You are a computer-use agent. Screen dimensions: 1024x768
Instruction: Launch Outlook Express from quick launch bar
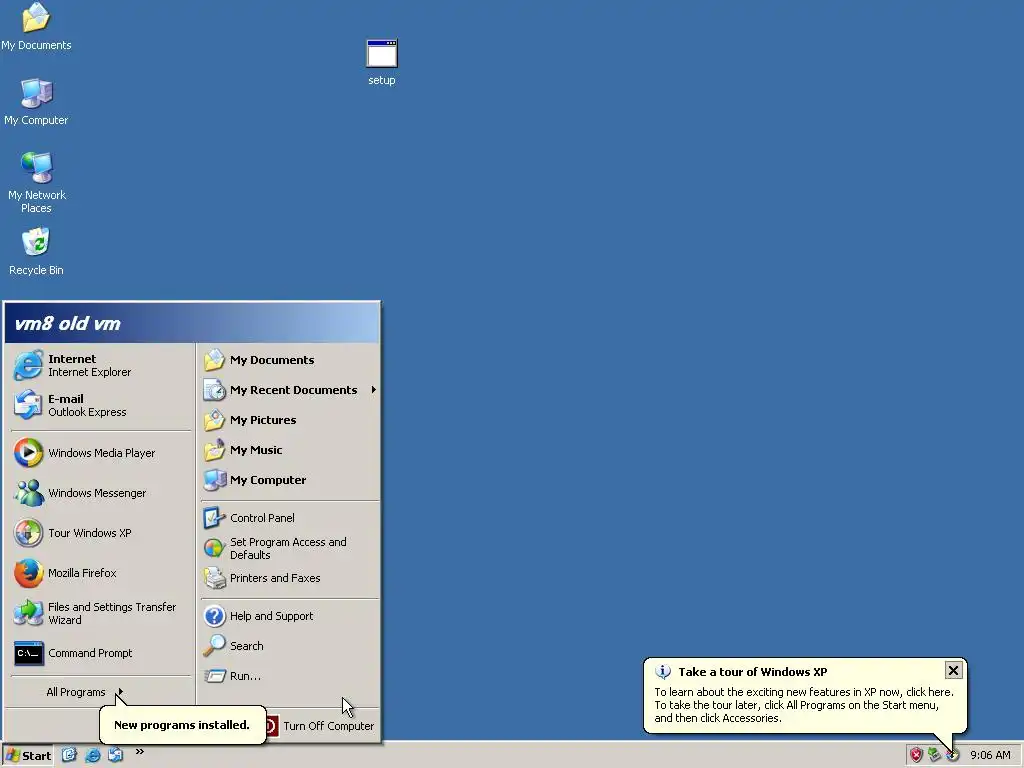coord(116,755)
